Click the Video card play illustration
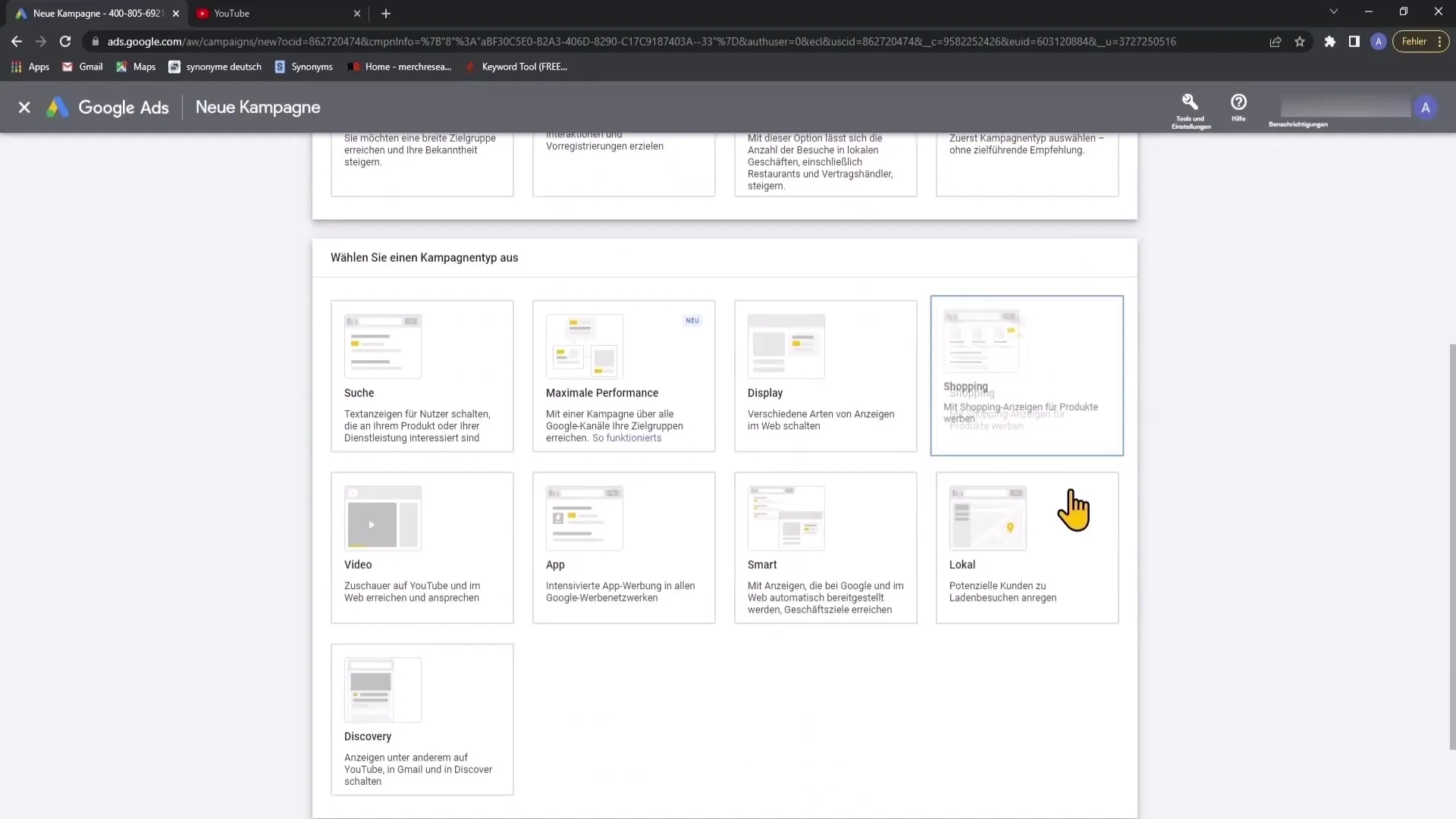 tap(383, 518)
